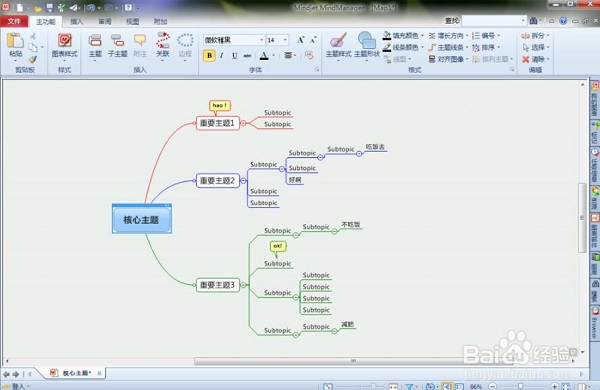Toggle underline formatting
Screen dimensions: 600x390
pyautogui.click(x=235, y=55)
